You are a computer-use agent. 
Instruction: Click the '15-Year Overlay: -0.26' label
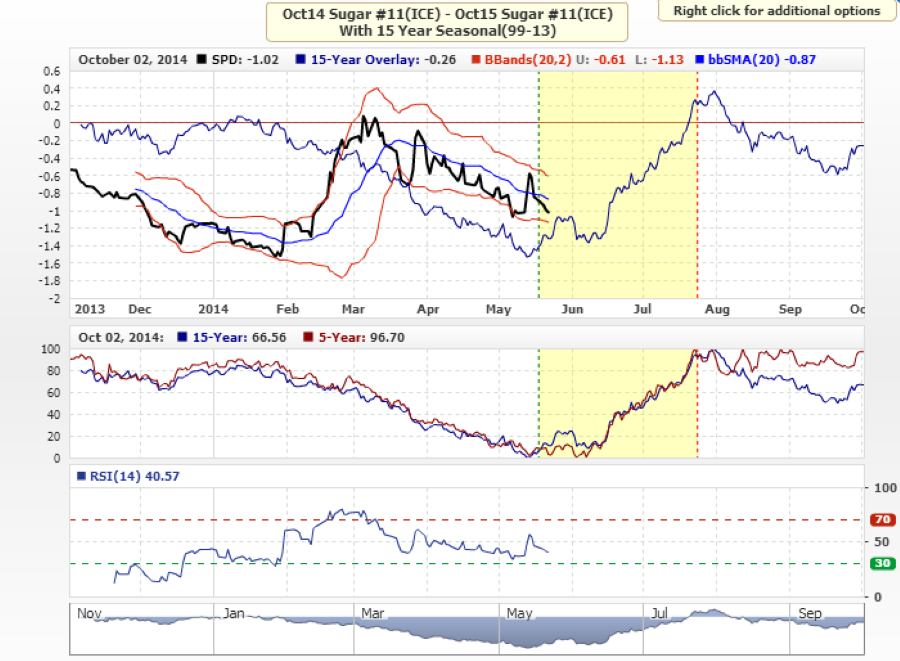click(x=383, y=60)
